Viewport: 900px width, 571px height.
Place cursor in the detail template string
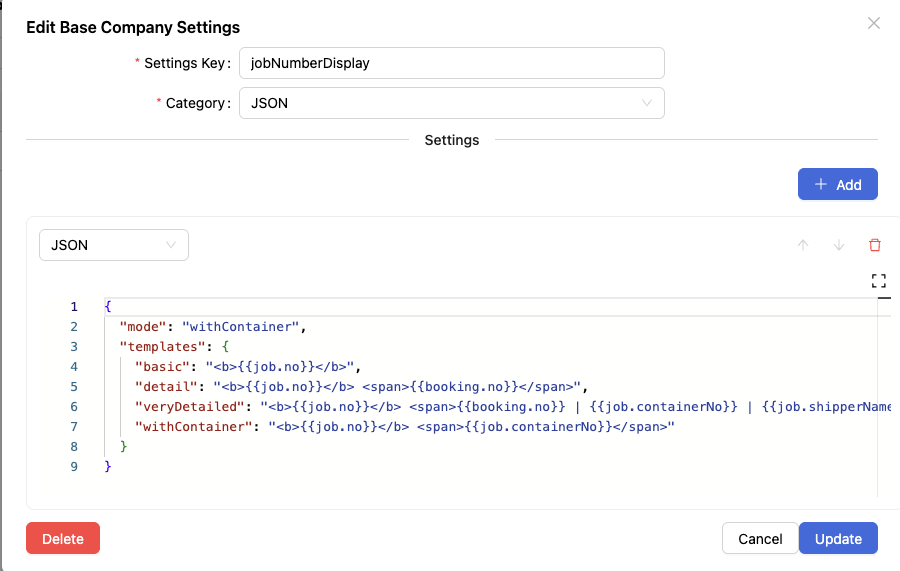coord(397,387)
